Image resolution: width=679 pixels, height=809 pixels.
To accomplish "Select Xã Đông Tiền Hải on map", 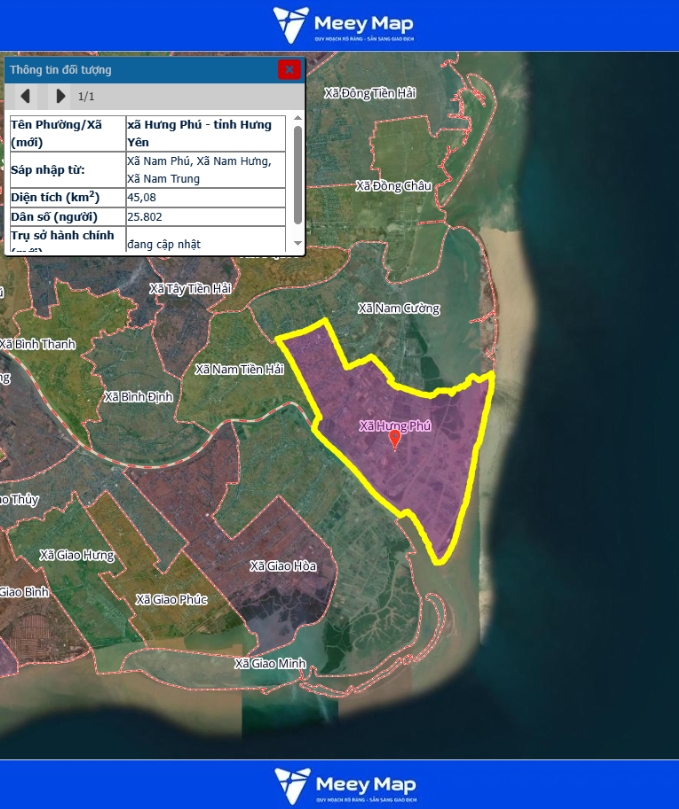I will click(x=369, y=93).
